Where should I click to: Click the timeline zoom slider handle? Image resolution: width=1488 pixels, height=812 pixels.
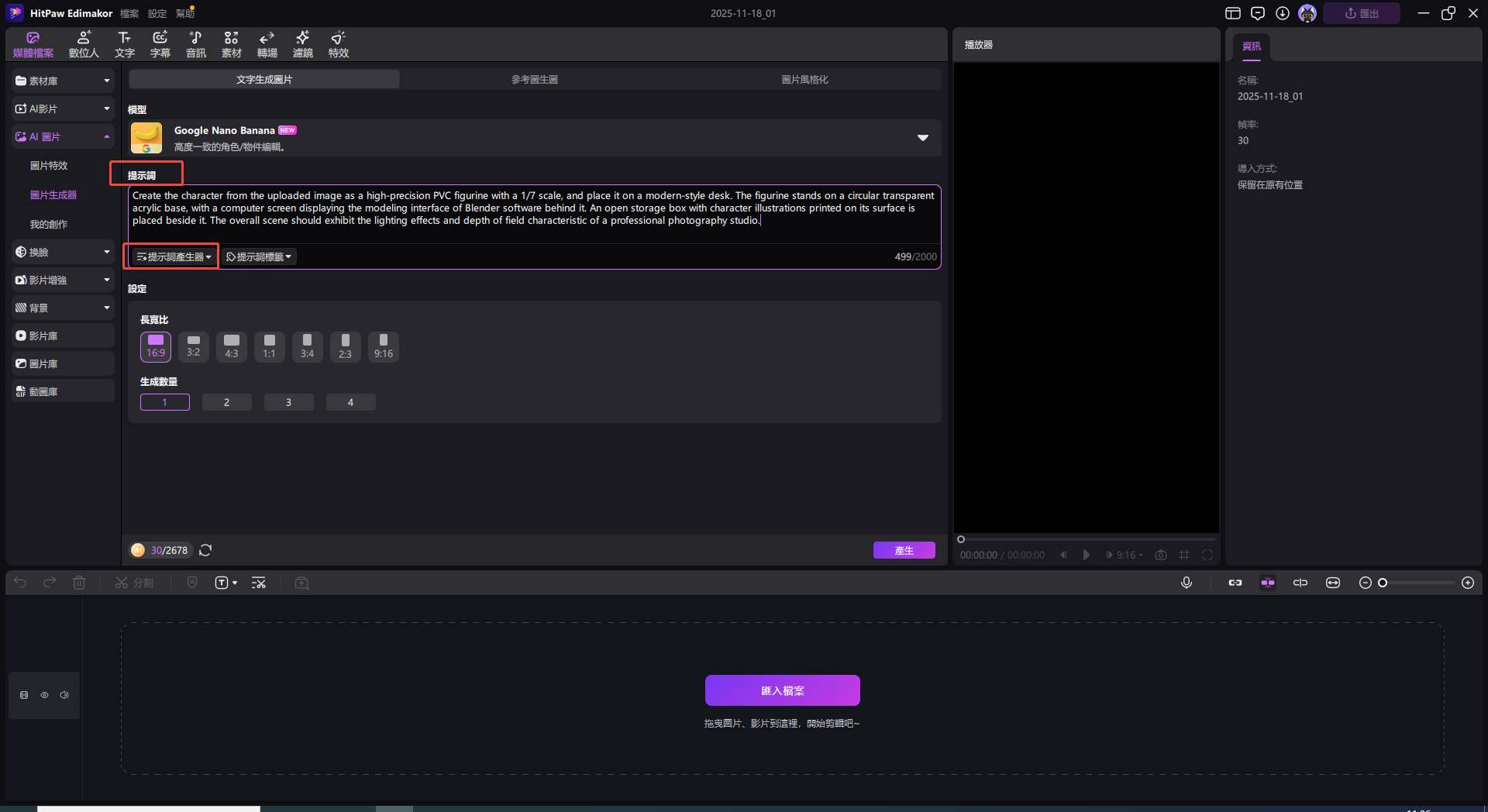[1383, 583]
